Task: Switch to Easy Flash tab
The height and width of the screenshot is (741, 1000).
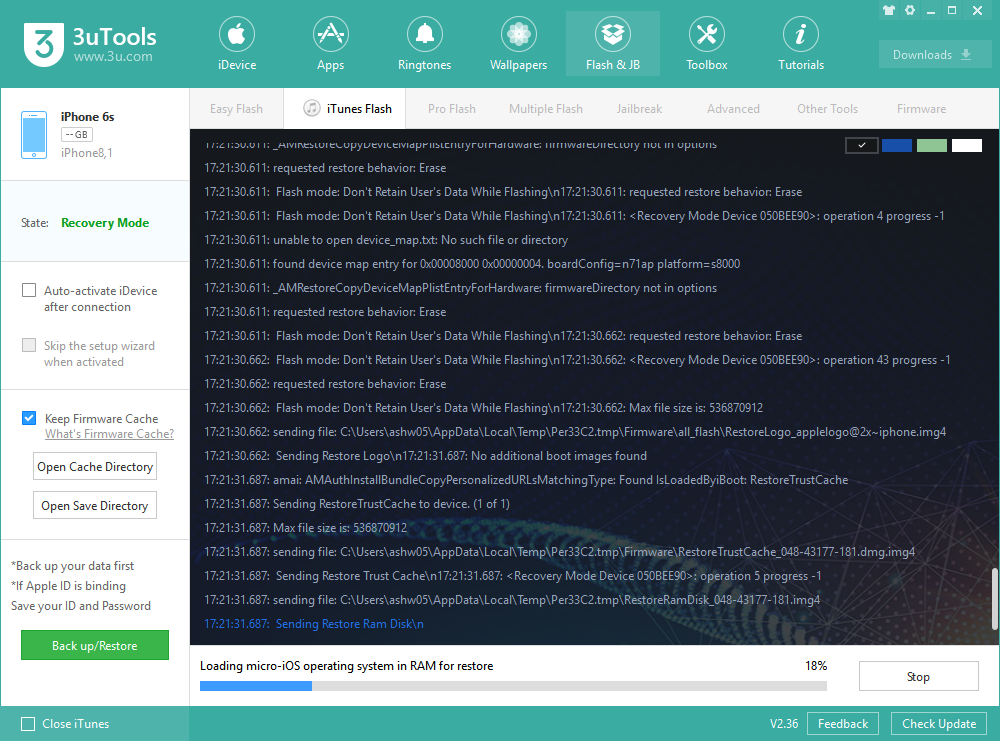Action: (236, 109)
